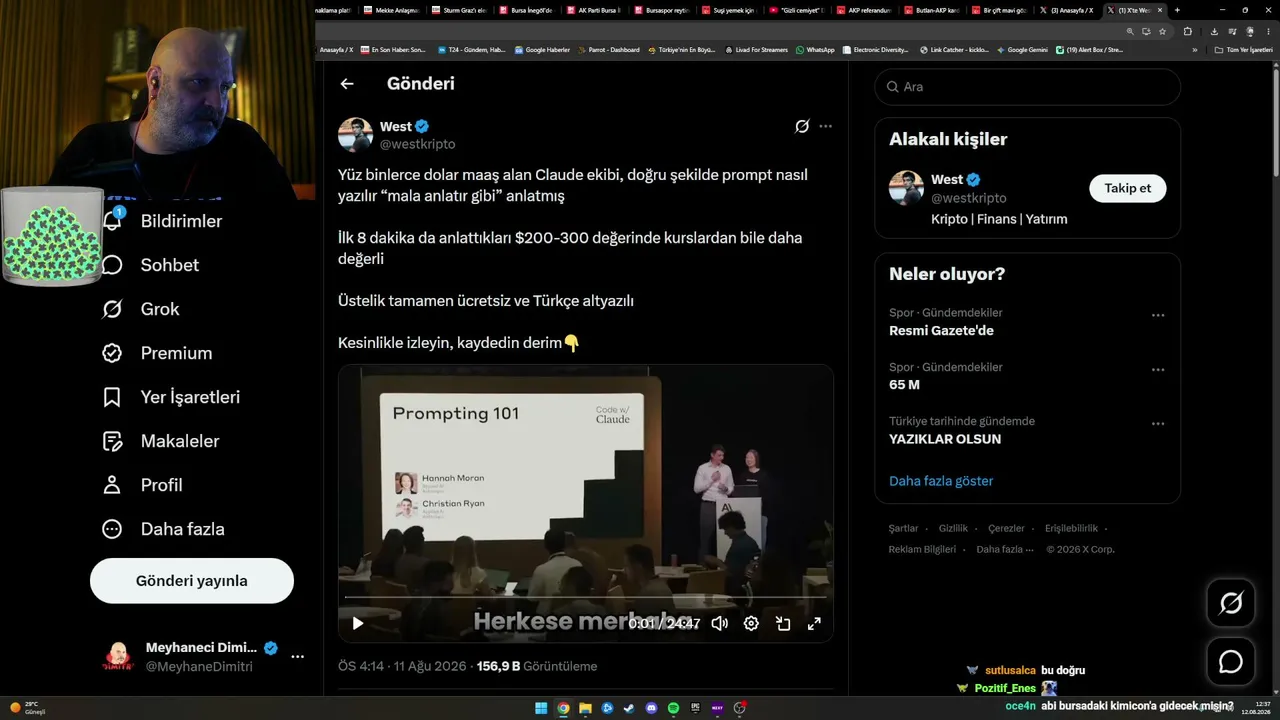Open Yer İşaretleri bookmarks

point(171,397)
